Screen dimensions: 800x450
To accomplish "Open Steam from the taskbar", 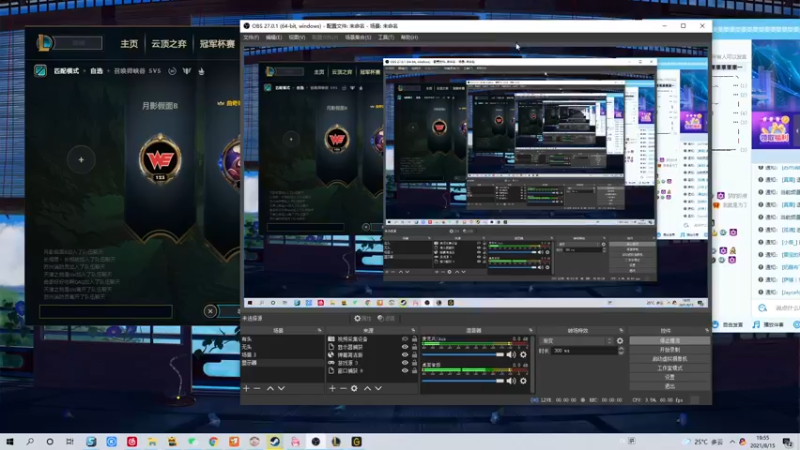I will (x=274, y=441).
